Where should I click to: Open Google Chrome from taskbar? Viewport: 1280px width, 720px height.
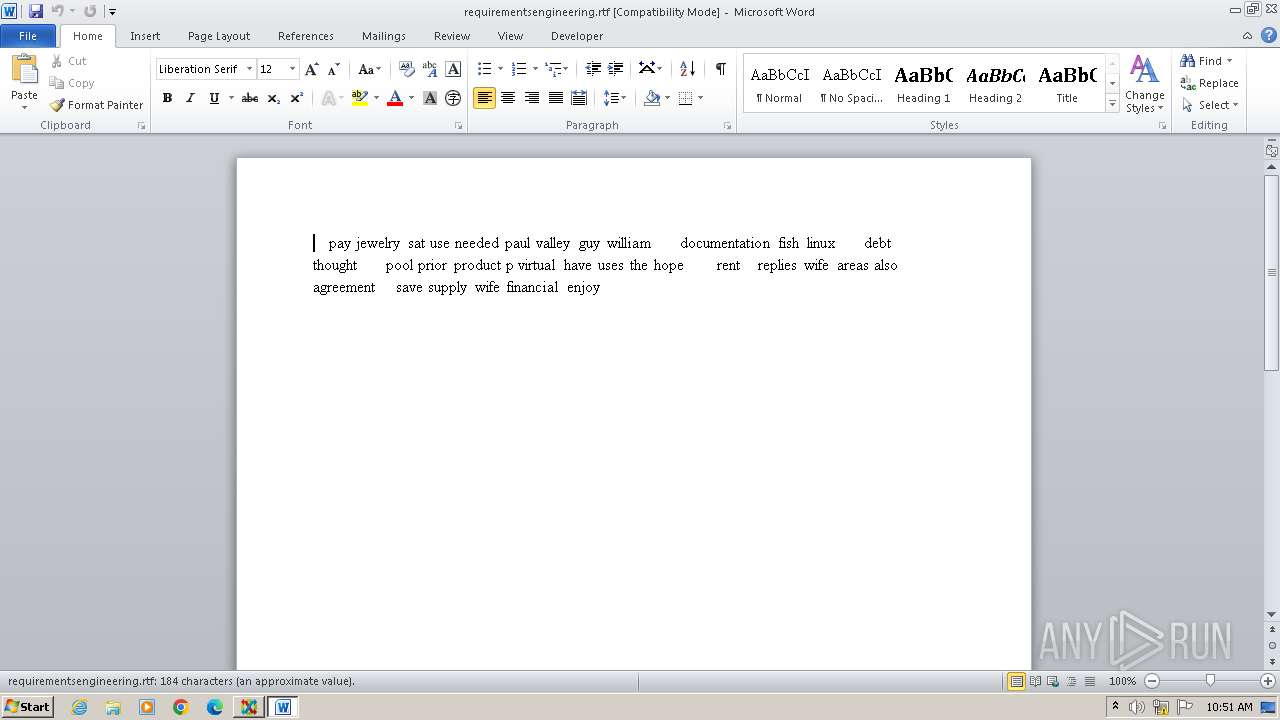181,707
